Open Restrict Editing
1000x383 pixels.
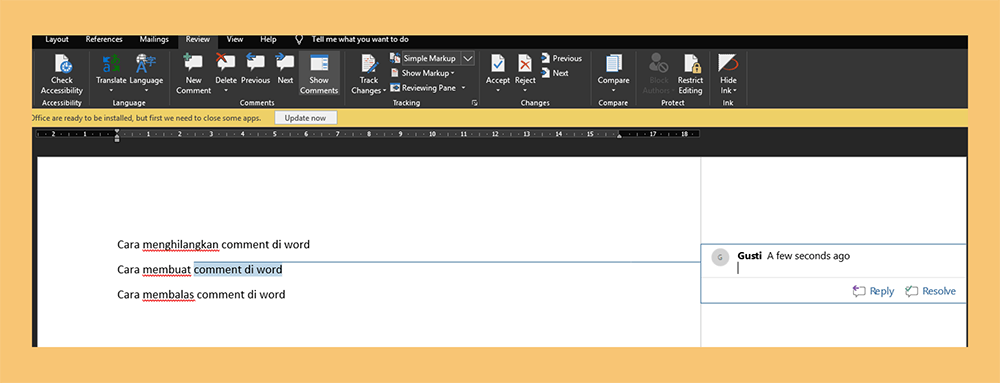(691, 75)
